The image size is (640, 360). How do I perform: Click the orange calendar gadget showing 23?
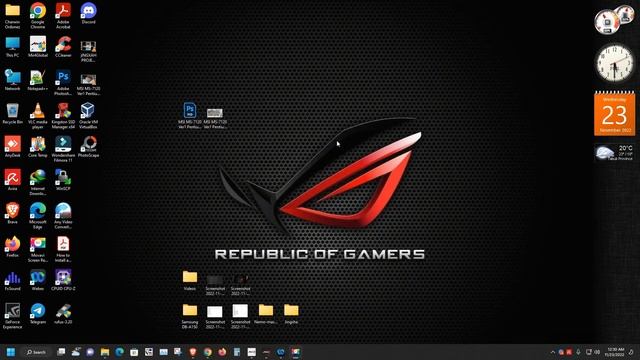615,113
